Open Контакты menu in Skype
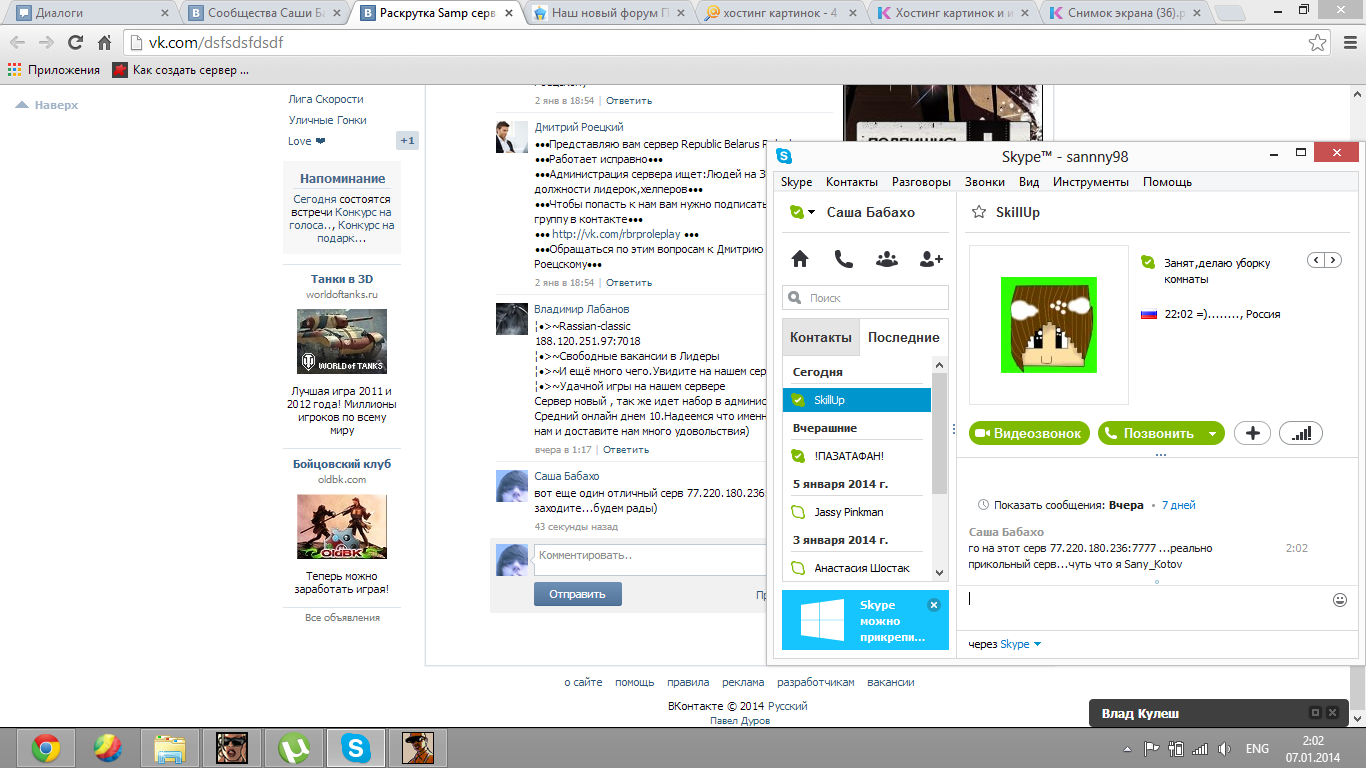Viewport: 1366px width, 768px height. (x=852, y=182)
